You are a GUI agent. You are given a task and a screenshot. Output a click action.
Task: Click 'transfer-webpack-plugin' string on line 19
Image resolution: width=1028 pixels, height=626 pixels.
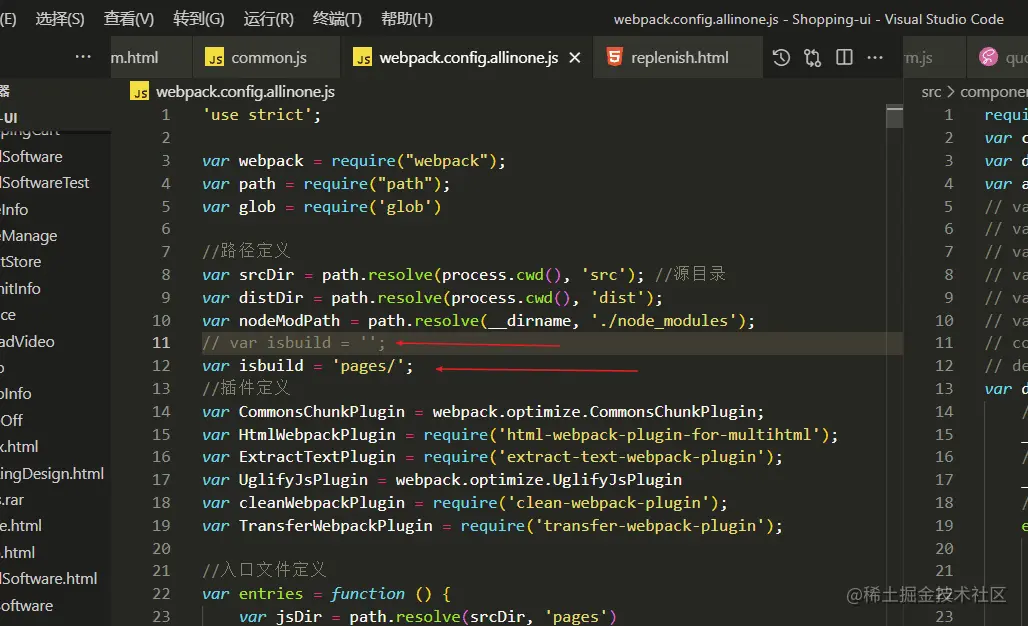(650, 526)
